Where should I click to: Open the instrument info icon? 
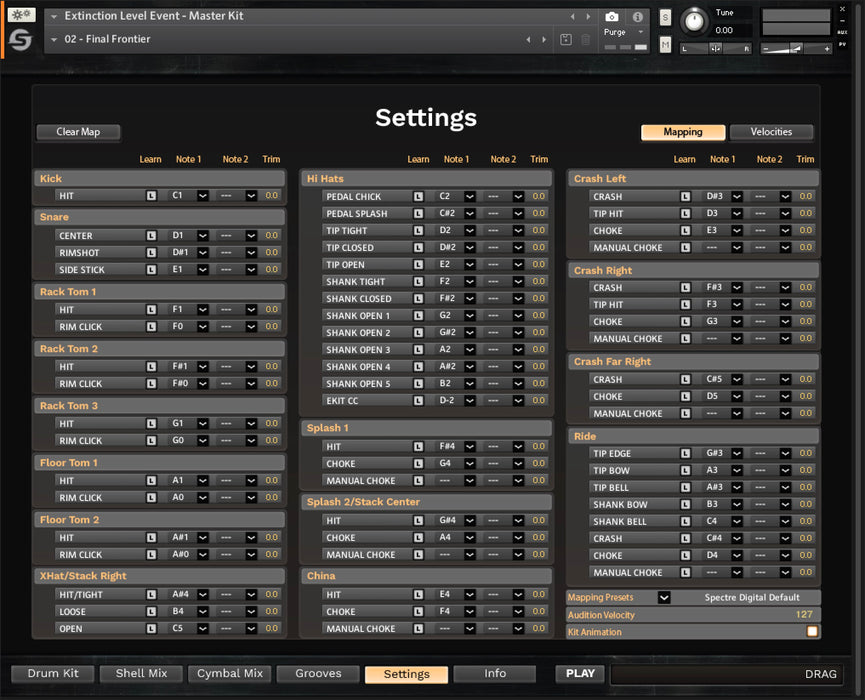[640, 17]
